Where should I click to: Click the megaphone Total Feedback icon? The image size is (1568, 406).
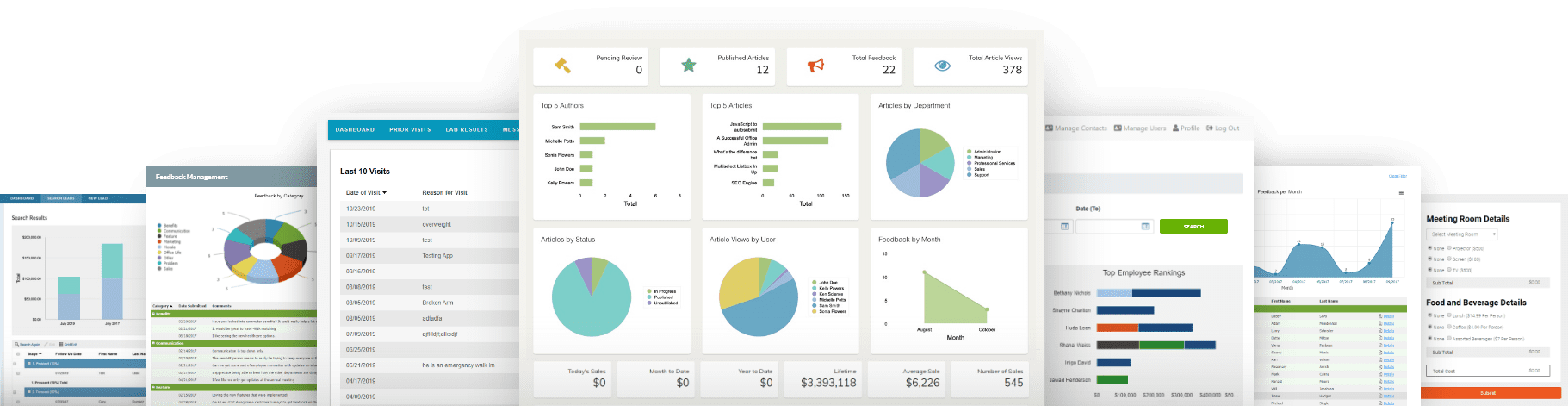pos(815,65)
